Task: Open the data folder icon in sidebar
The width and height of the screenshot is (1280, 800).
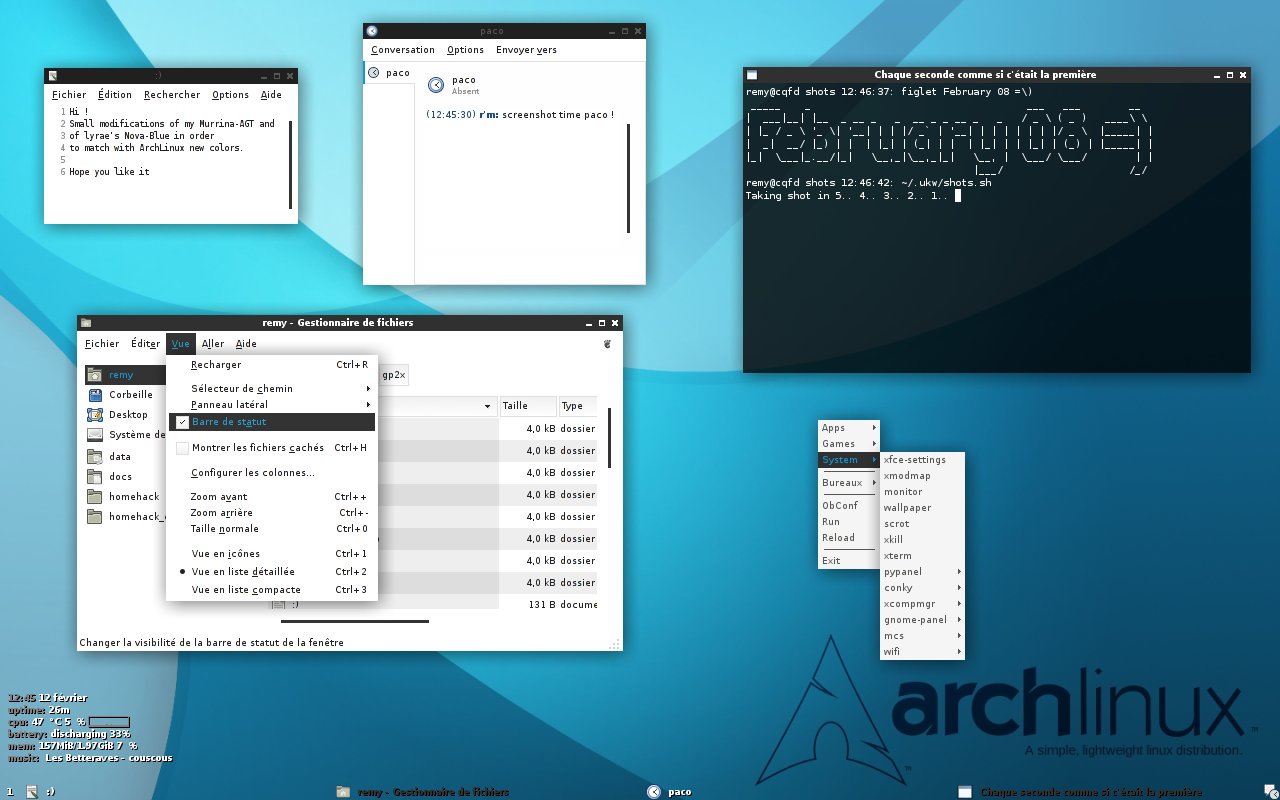Action: coord(95,456)
